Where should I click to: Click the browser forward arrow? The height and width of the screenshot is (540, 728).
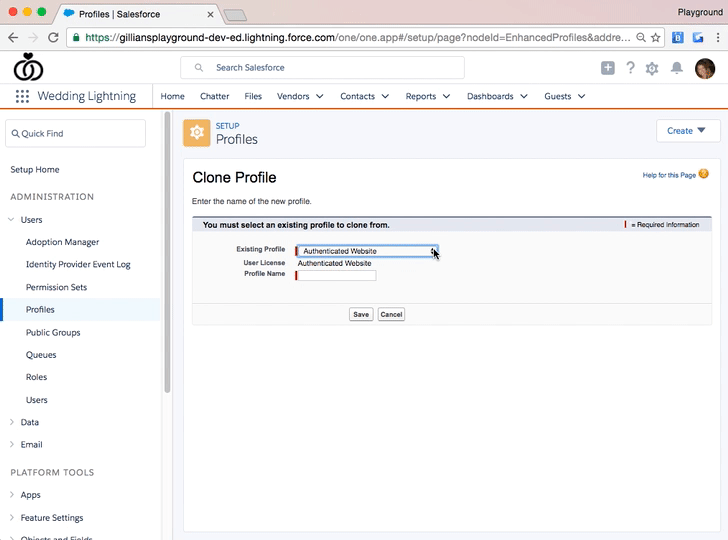pos(33,38)
